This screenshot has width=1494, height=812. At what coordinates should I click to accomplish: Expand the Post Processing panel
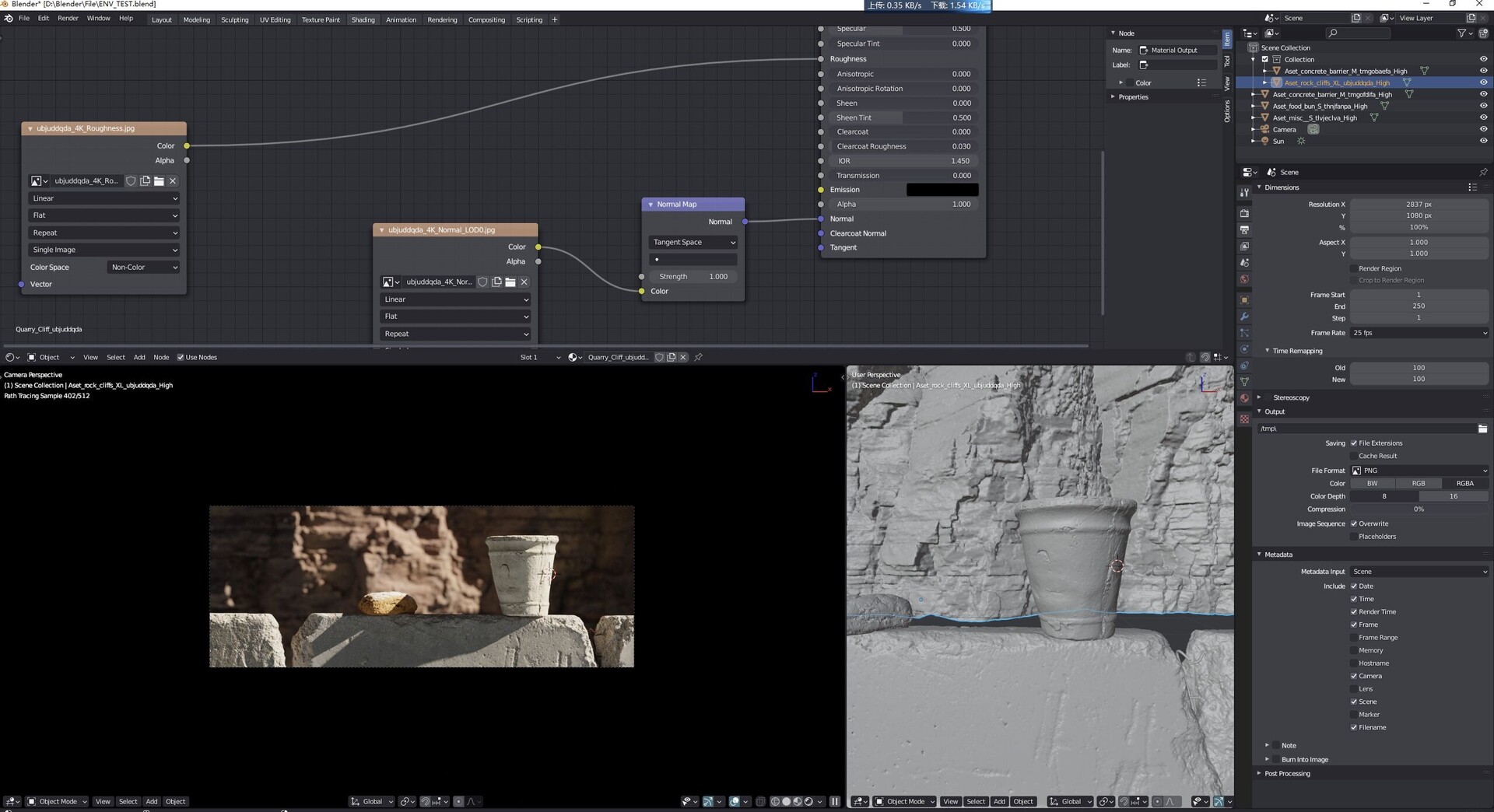click(x=1260, y=774)
